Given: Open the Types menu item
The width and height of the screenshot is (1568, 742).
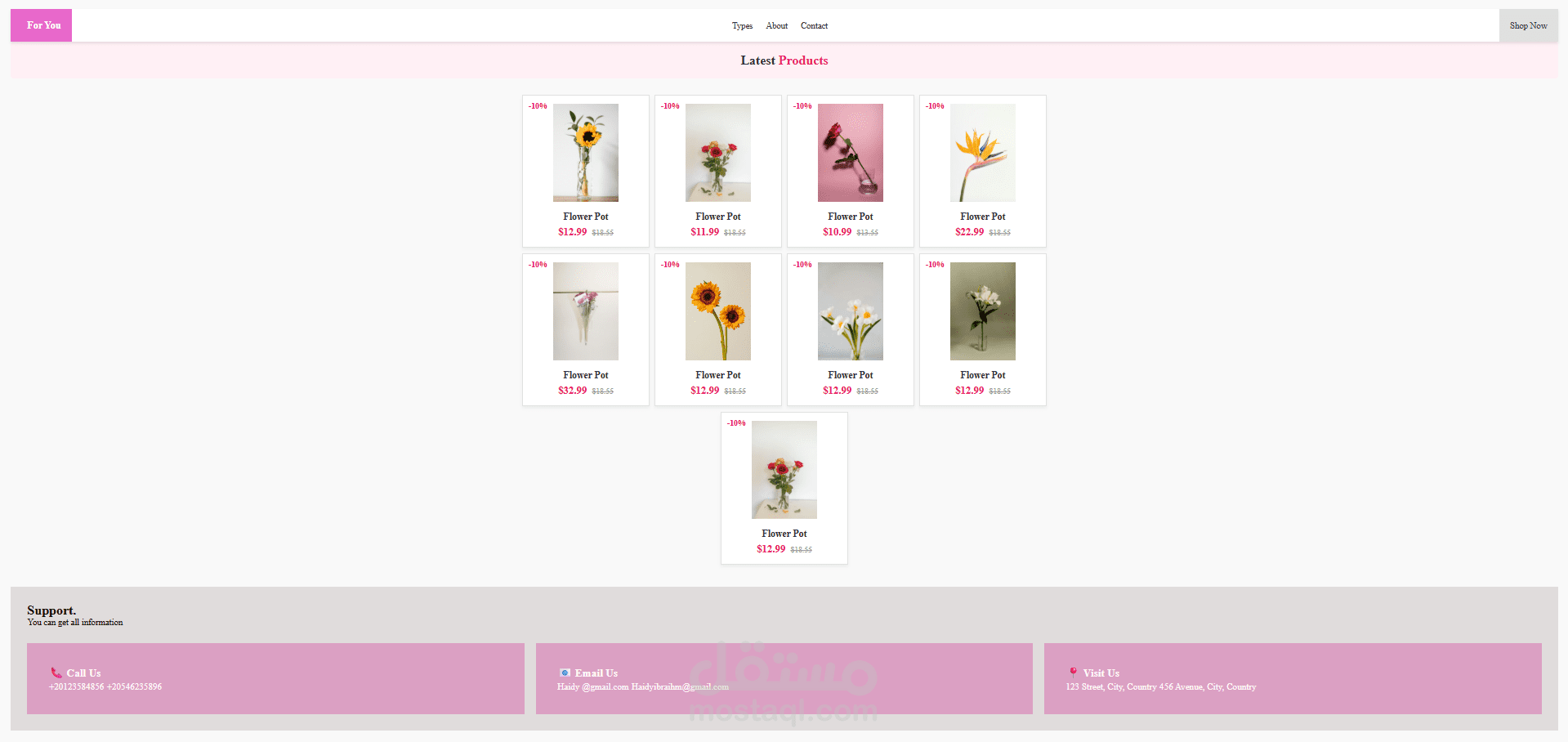Looking at the screenshot, I should (742, 25).
